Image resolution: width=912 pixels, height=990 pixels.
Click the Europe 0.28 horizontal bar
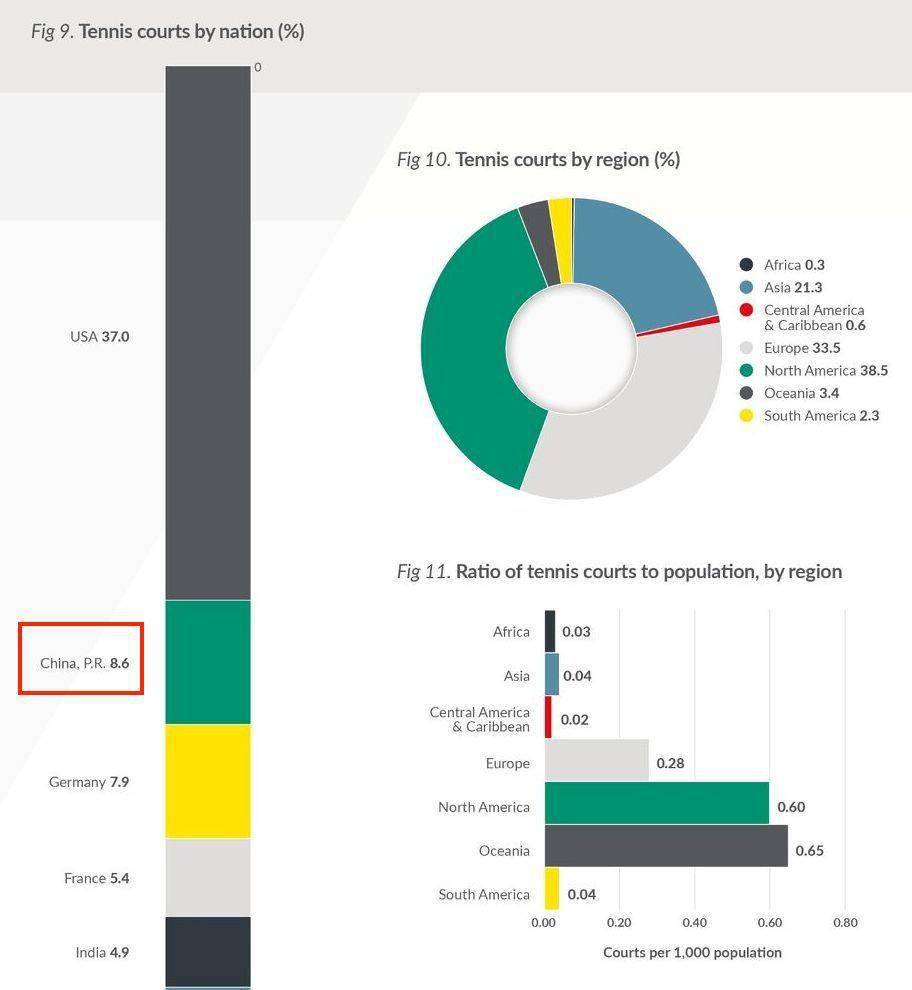[x=597, y=760]
